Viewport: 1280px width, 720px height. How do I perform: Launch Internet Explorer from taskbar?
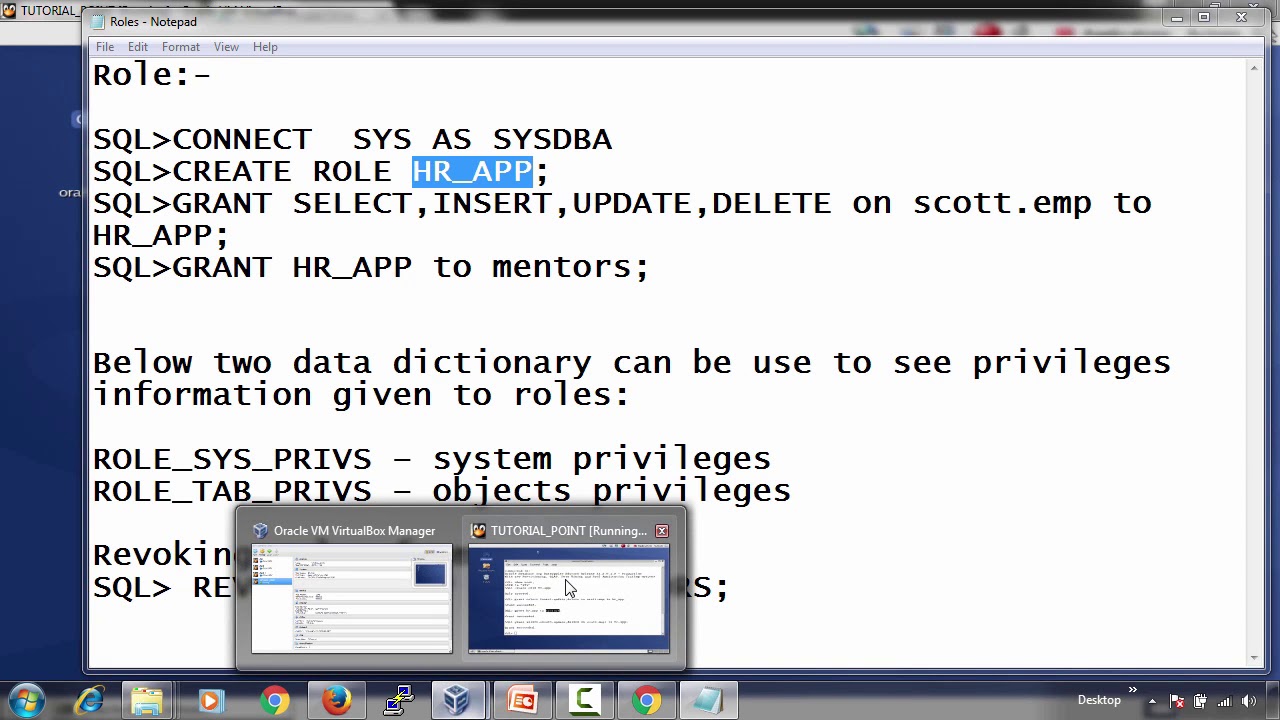point(88,700)
